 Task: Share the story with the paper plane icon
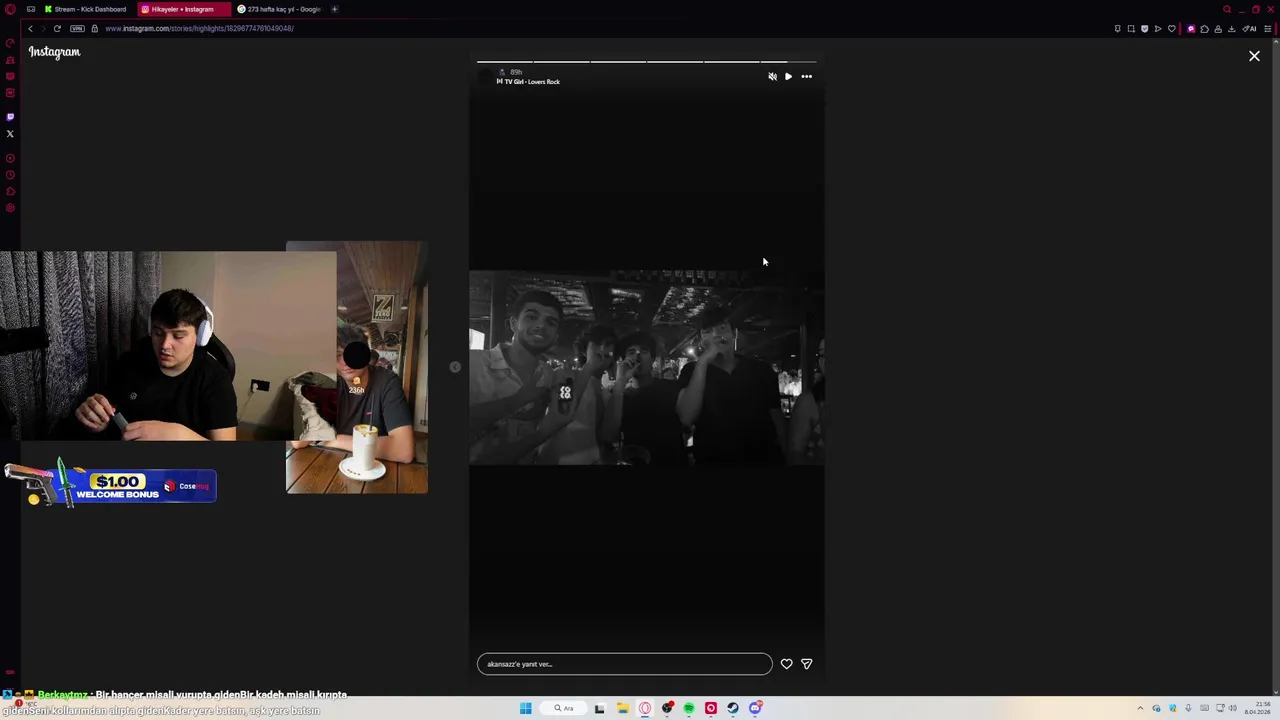(x=806, y=664)
